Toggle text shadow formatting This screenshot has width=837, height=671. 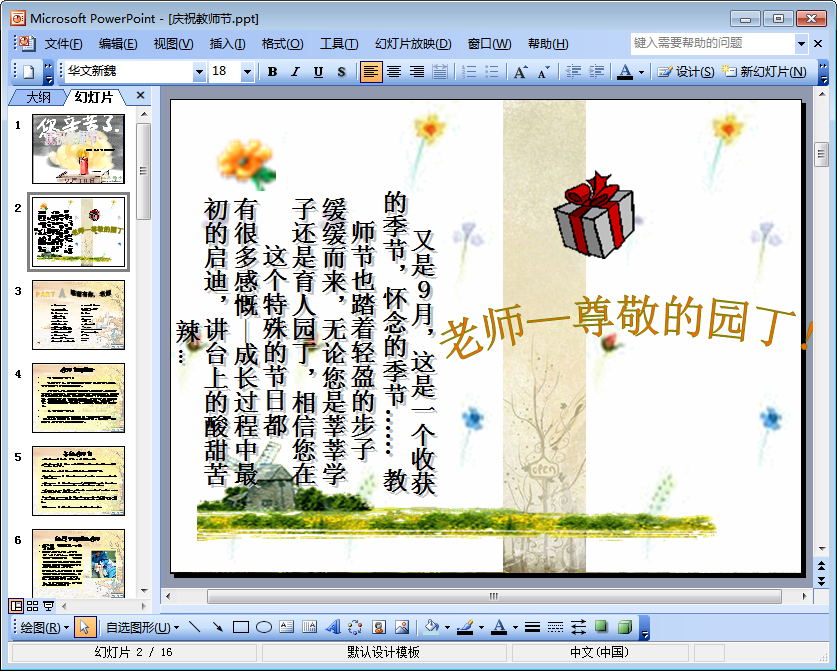pyautogui.click(x=342, y=72)
